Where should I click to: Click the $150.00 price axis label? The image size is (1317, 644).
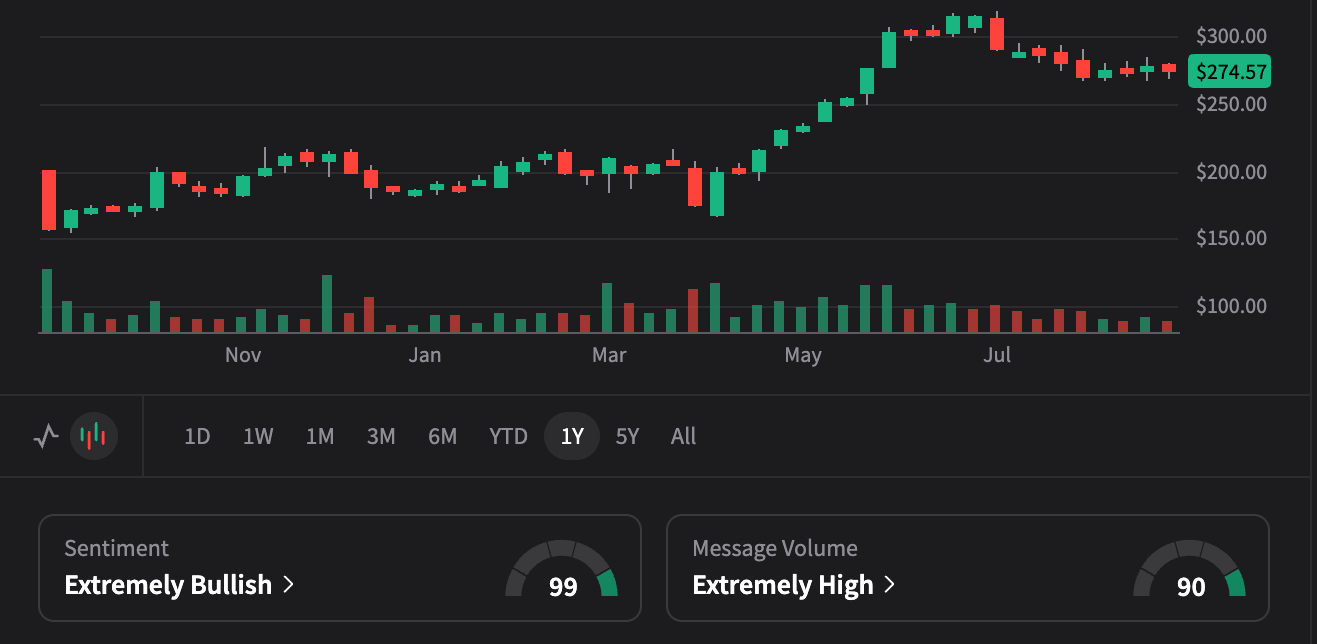tap(1231, 238)
